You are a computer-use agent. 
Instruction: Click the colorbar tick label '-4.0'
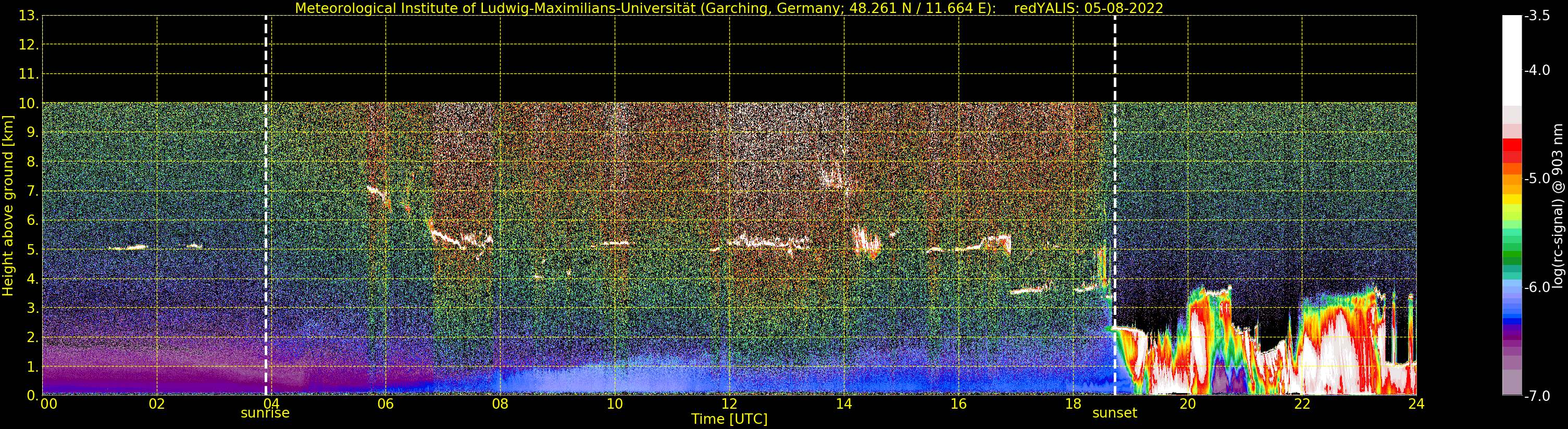pyautogui.click(x=1537, y=70)
